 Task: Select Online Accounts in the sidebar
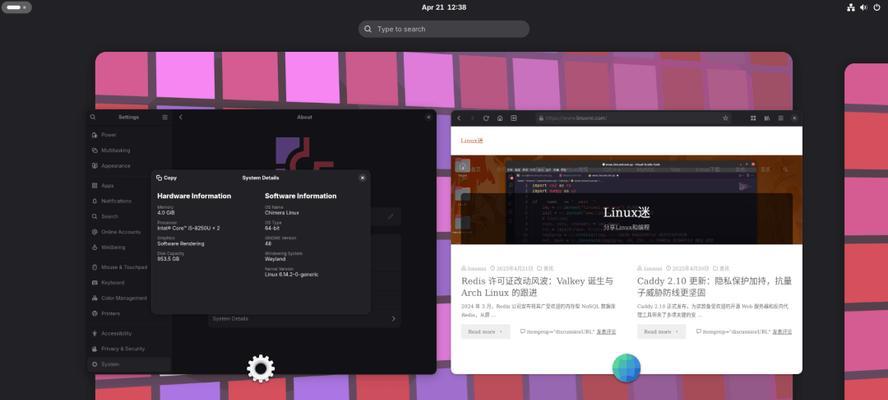pos(129,232)
